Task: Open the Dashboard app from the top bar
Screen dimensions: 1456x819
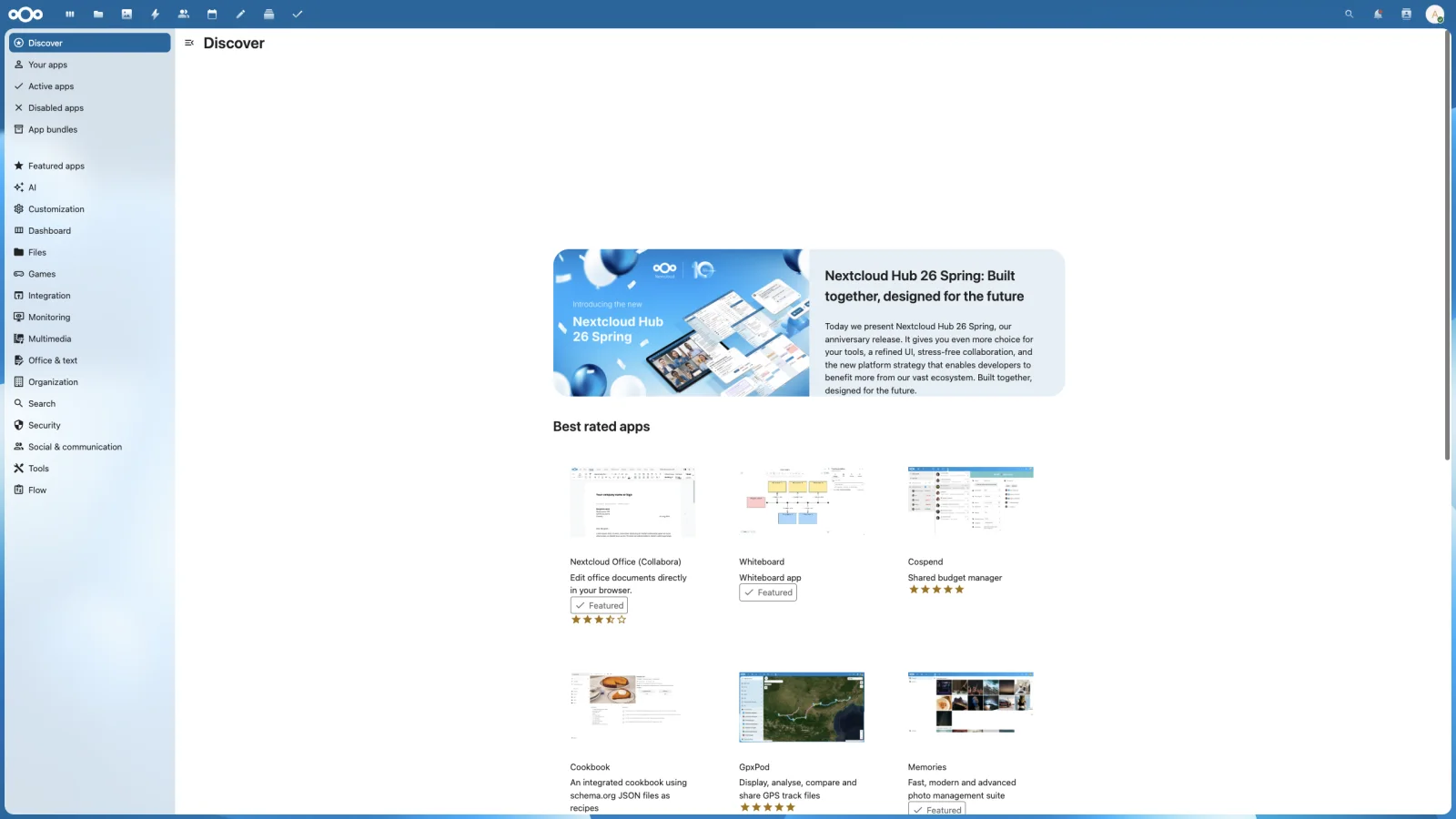Action: pos(70,14)
